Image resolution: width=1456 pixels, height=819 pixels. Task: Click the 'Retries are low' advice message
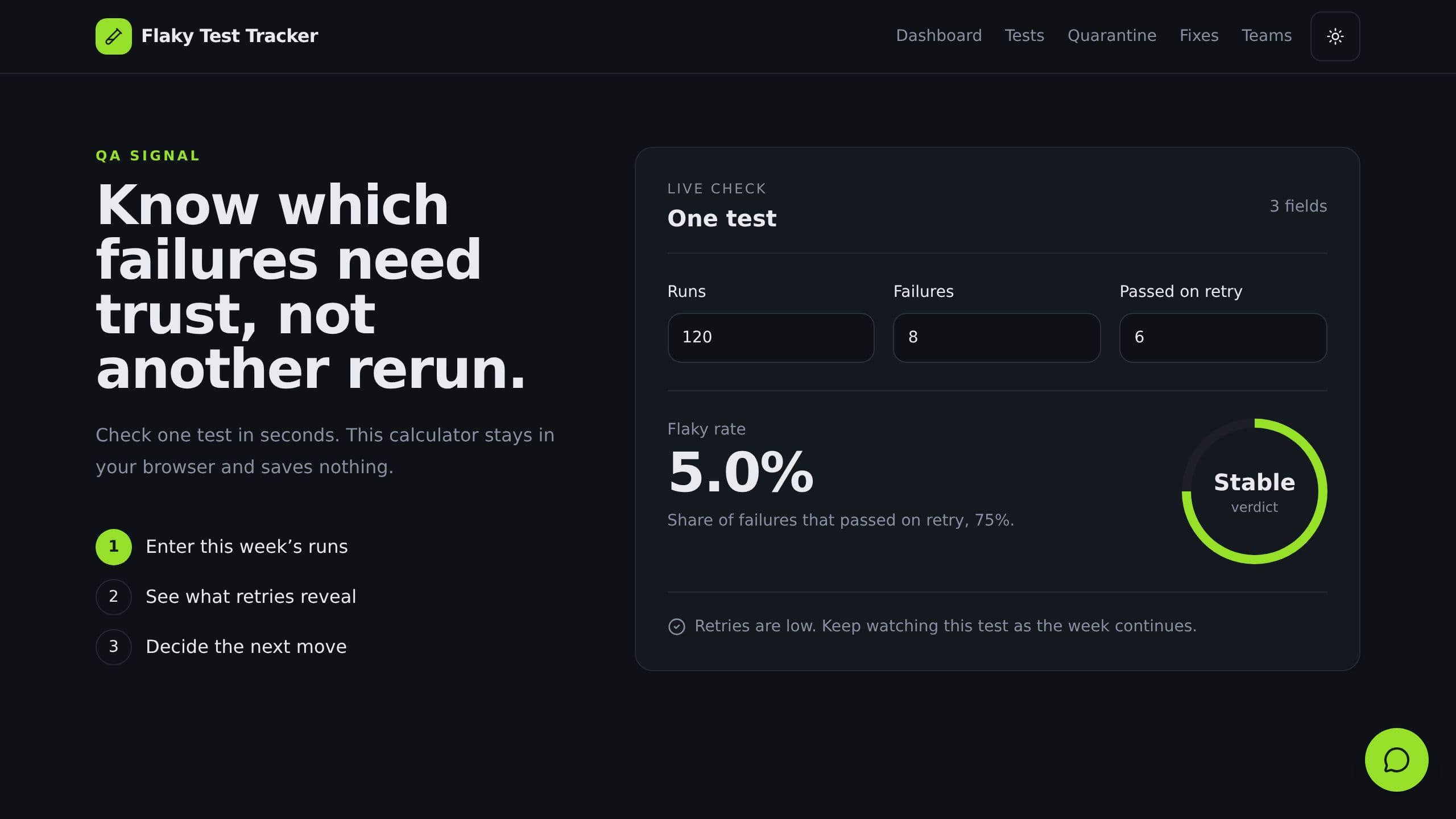tap(945, 626)
